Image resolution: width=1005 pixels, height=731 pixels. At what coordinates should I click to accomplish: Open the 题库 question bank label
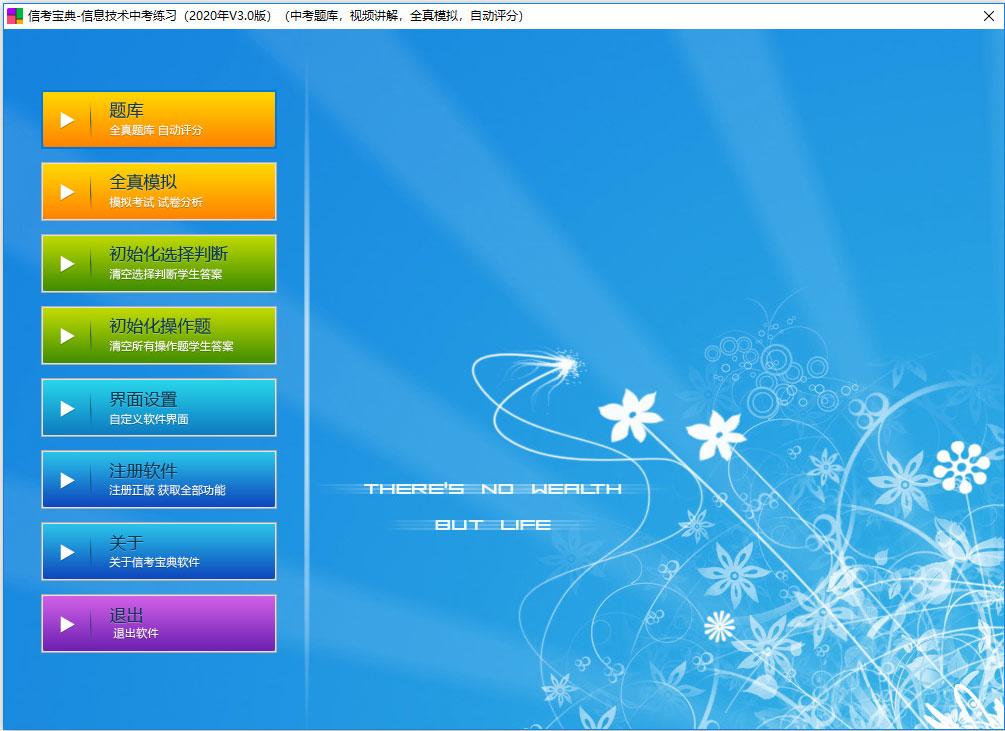tap(127, 111)
